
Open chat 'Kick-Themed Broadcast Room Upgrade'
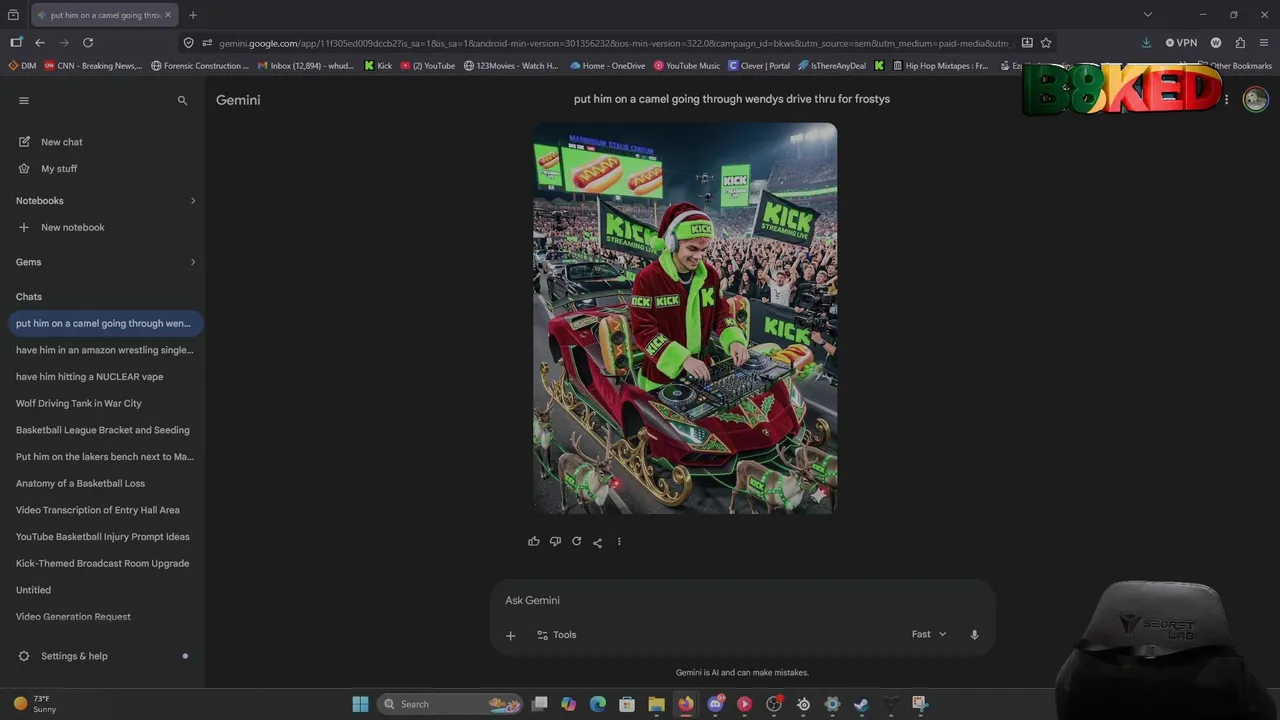click(x=105, y=563)
